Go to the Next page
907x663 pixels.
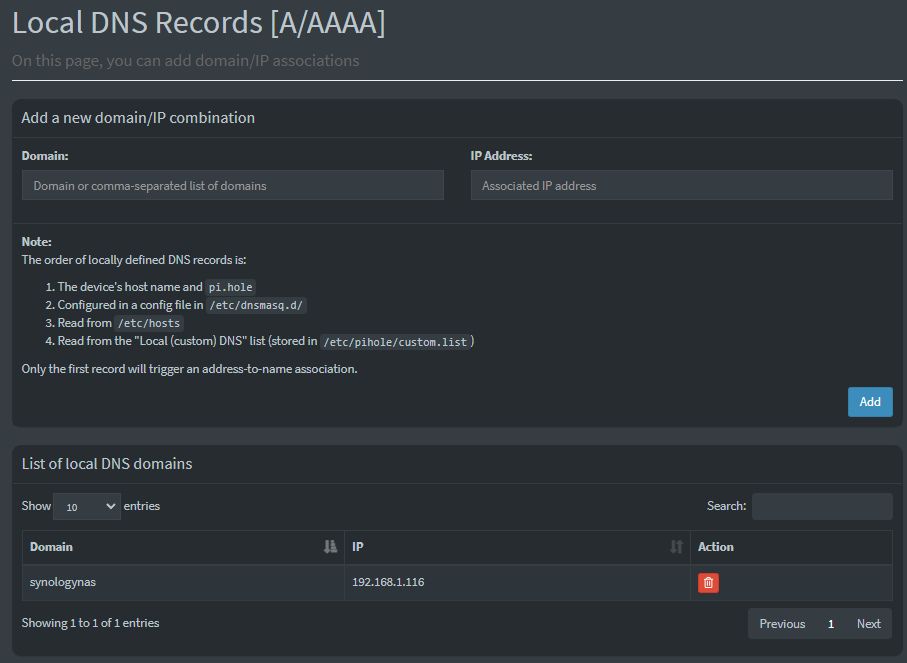pos(868,624)
